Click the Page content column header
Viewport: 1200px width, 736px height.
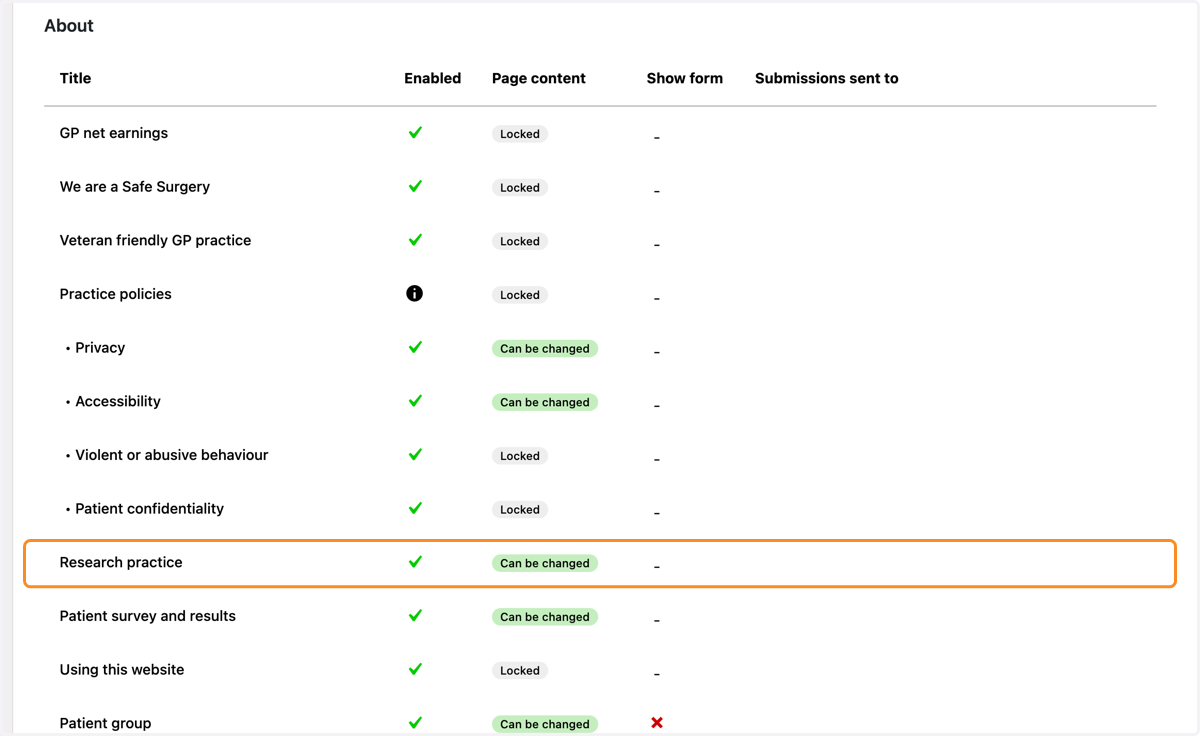click(x=539, y=78)
